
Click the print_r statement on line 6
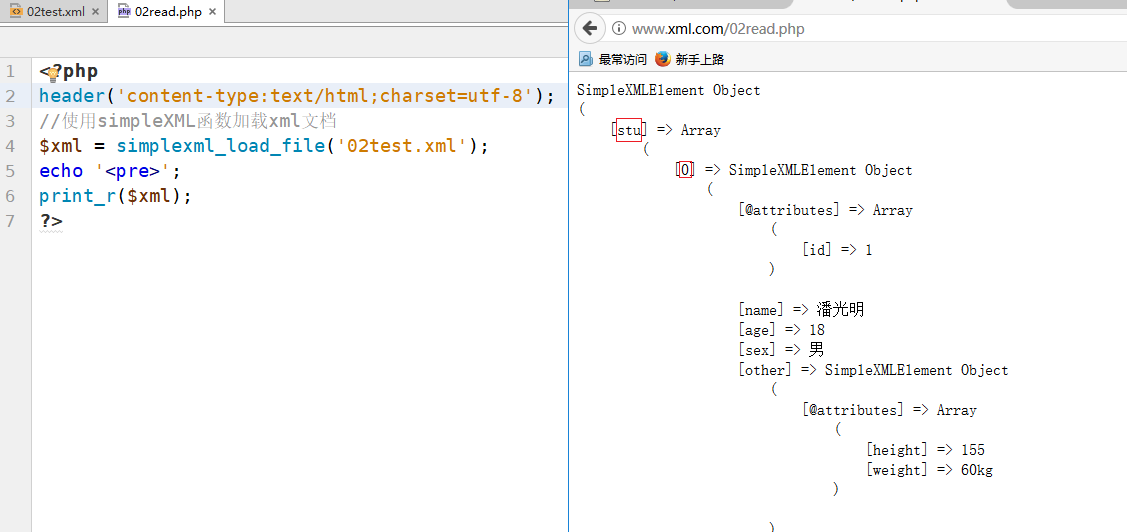[x=78, y=196]
